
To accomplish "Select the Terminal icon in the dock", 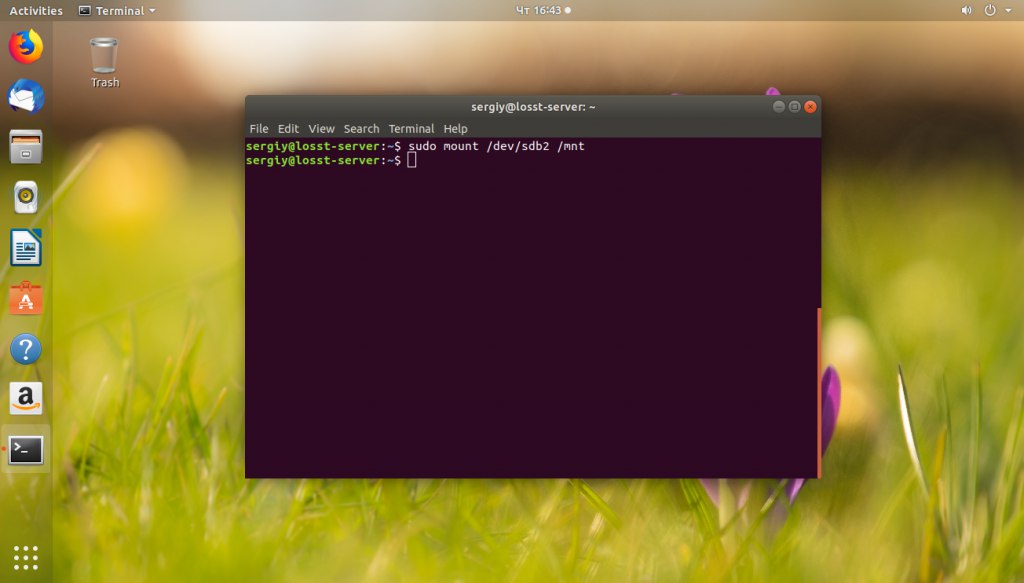I will pos(25,449).
